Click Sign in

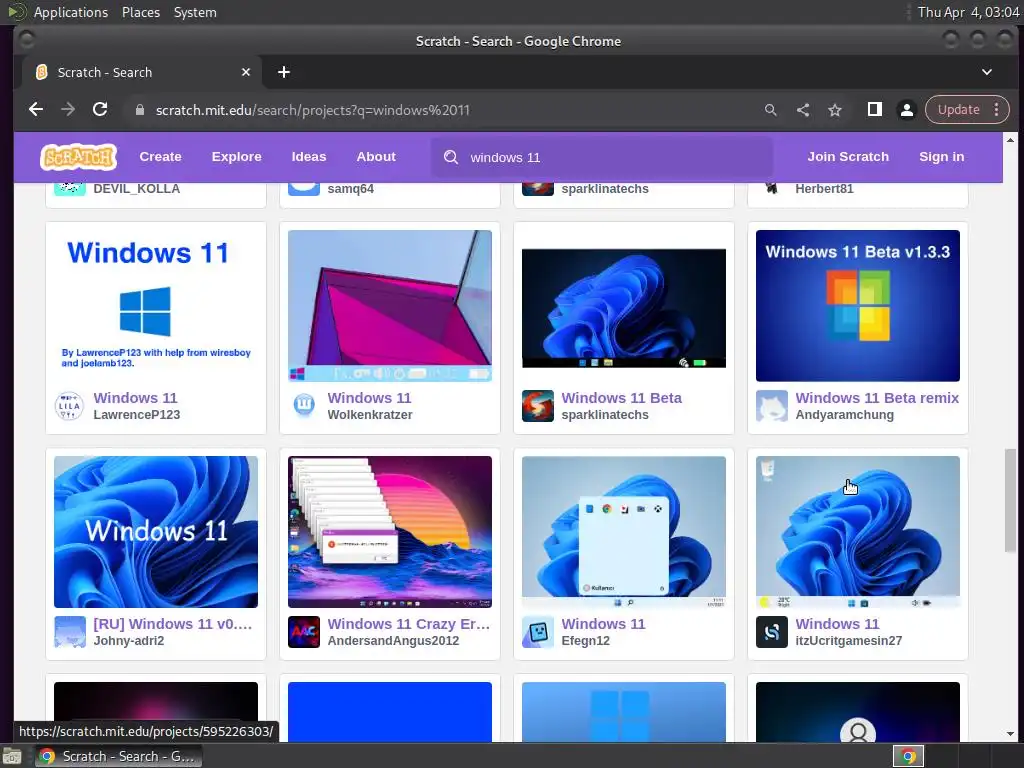click(x=941, y=157)
